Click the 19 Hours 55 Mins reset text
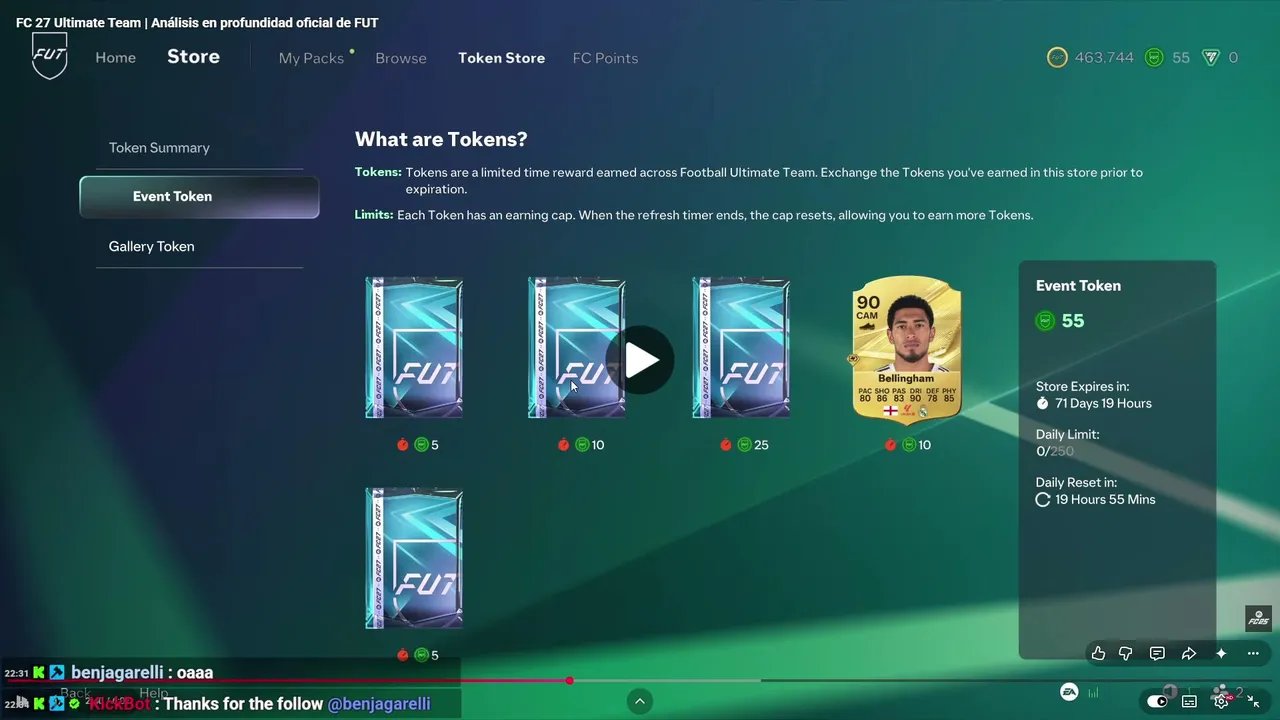This screenshot has width=1280, height=720. pyautogui.click(x=1105, y=499)
